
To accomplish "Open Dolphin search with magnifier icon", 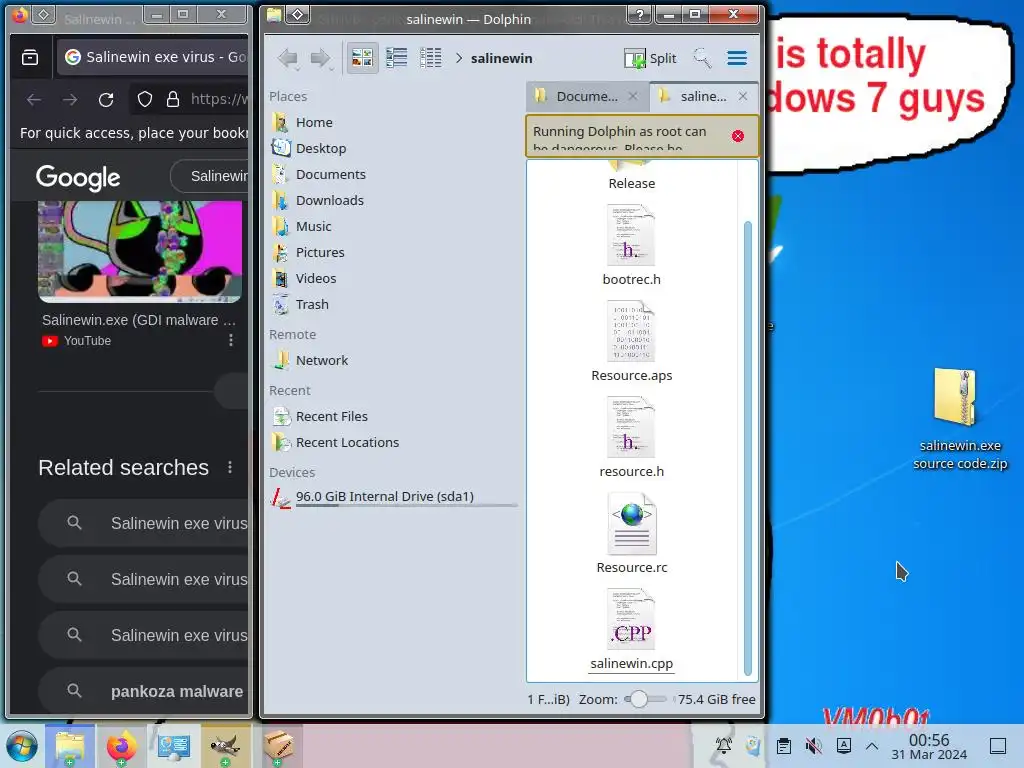I will 702,58.
